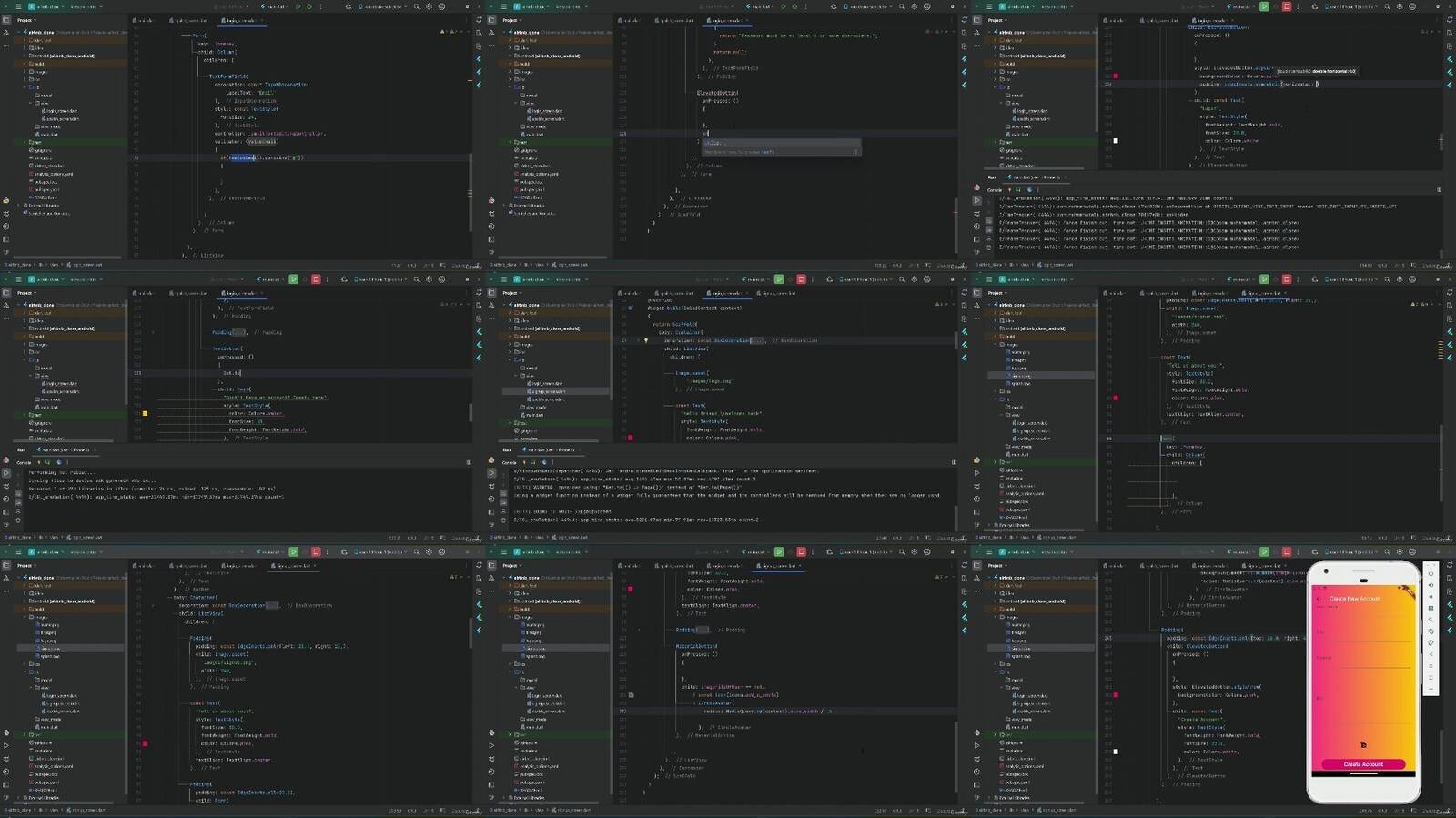
Task: Toggle yellow gutter marker in middle-left editor
Action: coord(145,413)
